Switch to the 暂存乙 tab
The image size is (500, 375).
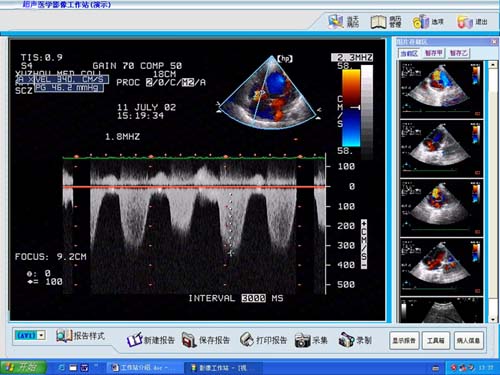pos(459,53)
